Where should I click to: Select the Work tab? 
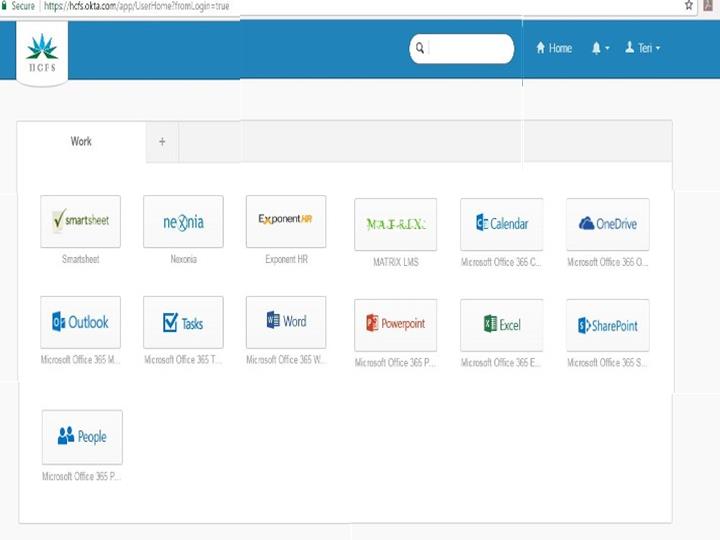coord(81,142)
